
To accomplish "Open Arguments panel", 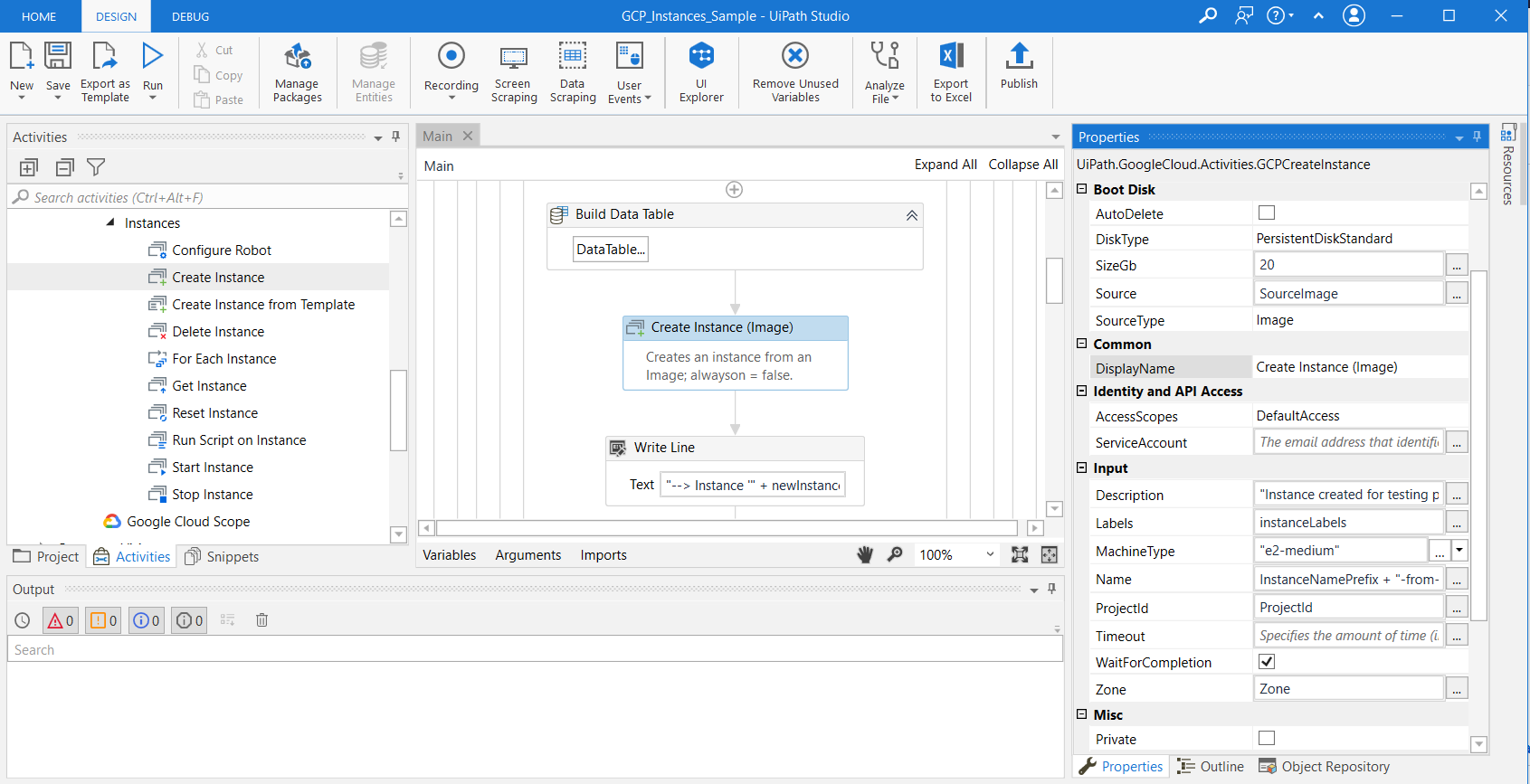I will point(528,555).
